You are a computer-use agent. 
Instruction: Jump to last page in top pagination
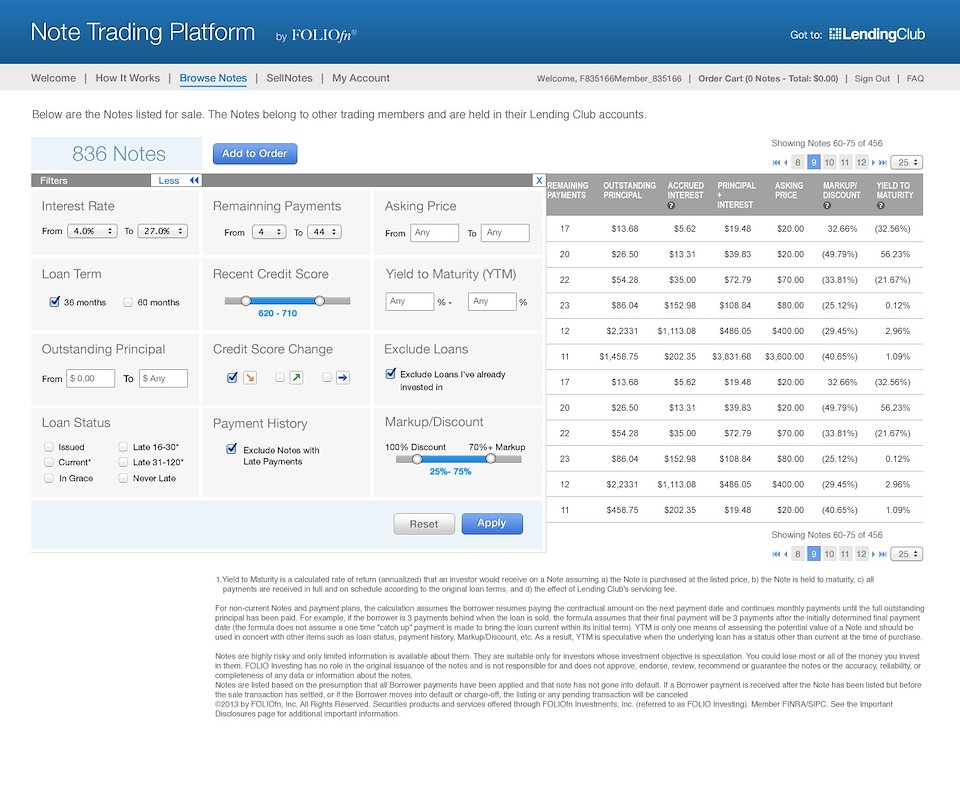pyautogui.click(x=884, y=162)
